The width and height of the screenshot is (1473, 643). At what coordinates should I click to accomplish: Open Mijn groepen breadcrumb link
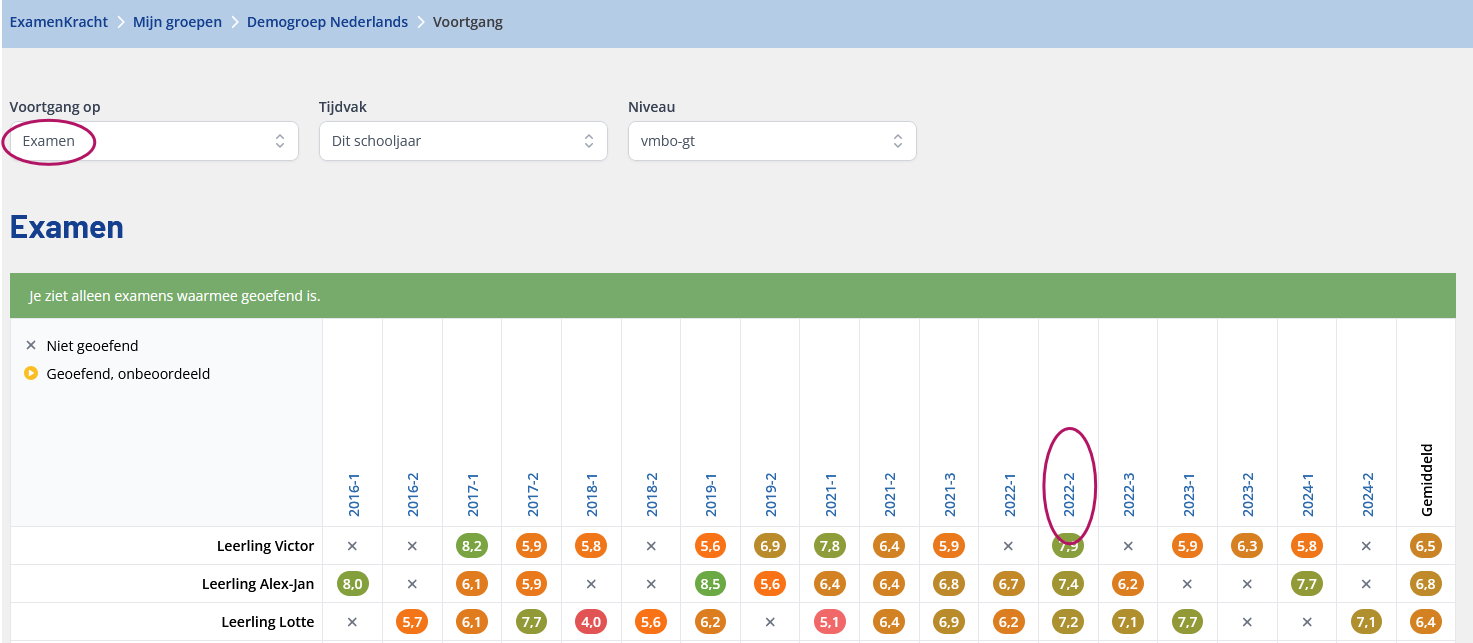[177, 22]
